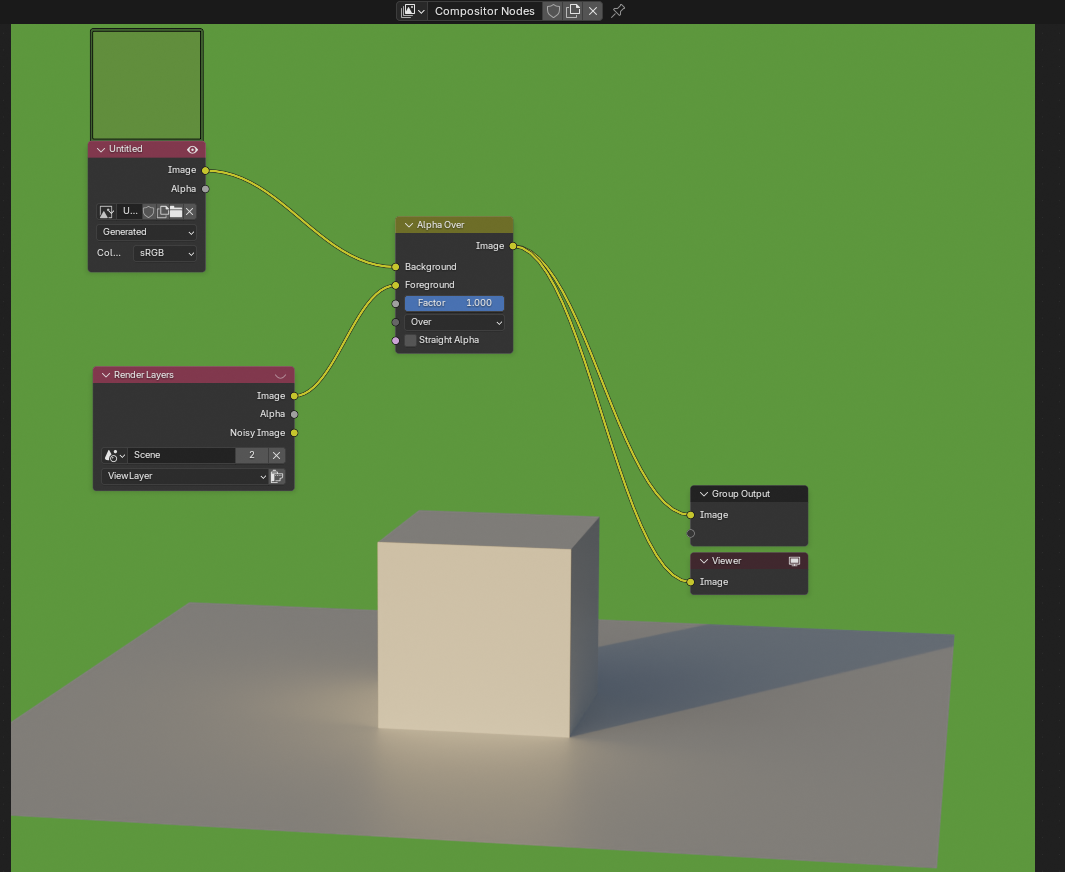Screen dimensions: 1065x872
Task: Open the sRGB color space dropdown
Action: 165,254
